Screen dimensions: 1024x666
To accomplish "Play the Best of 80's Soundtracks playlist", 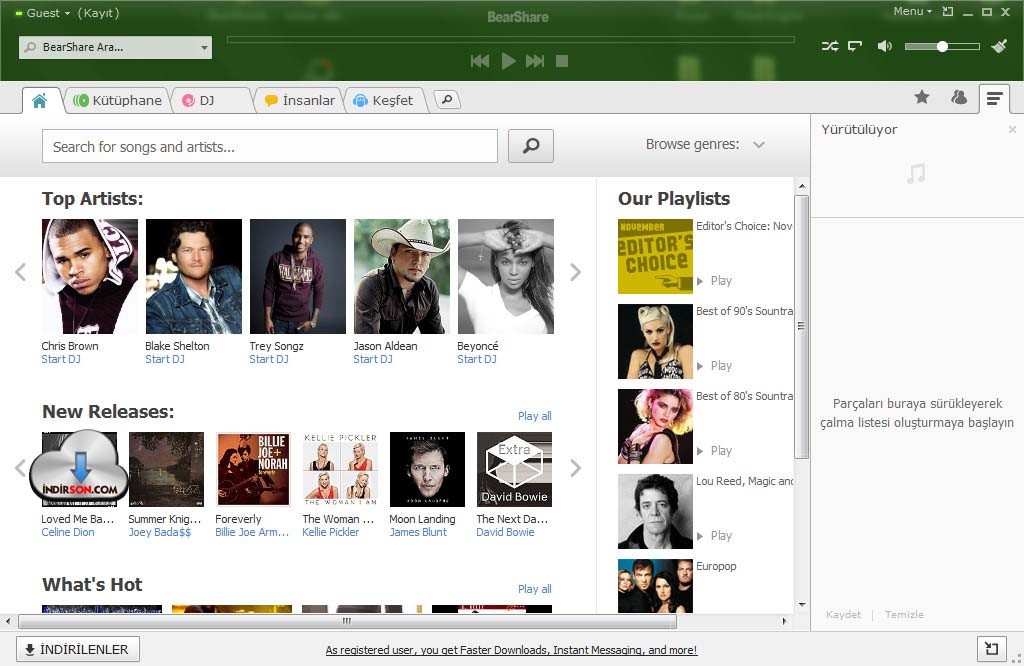I will (x=714, y=451).
